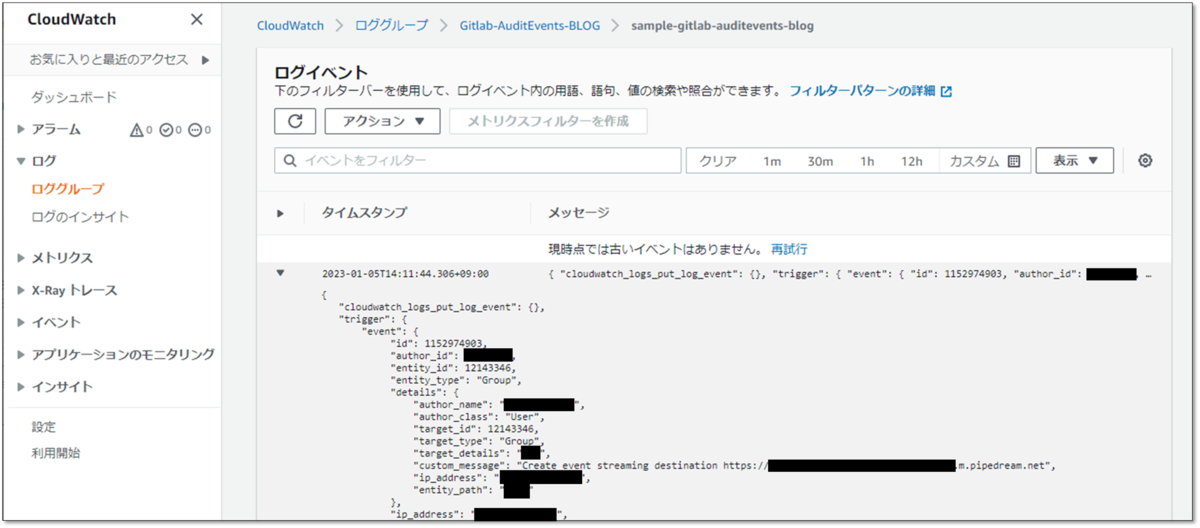Select the カスタム time range
The width and height of the screenshot is (1200, 528).
coord(974,161)
